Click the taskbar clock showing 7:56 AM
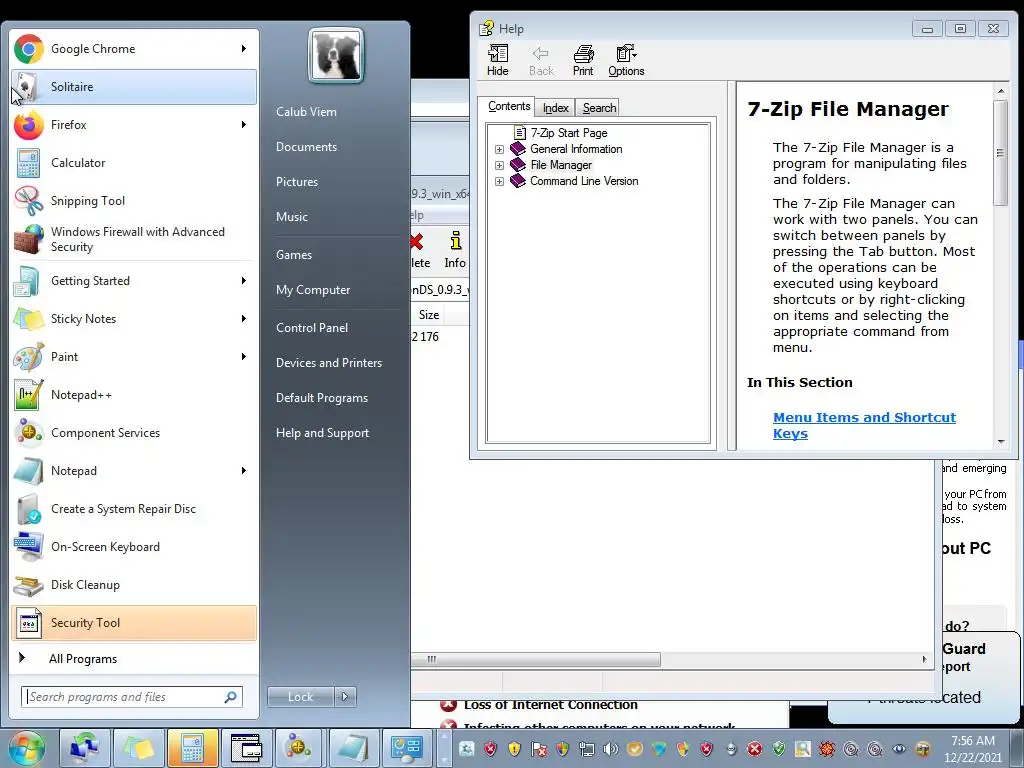Viewport: 1024px width, 768px height. [972, 749]
